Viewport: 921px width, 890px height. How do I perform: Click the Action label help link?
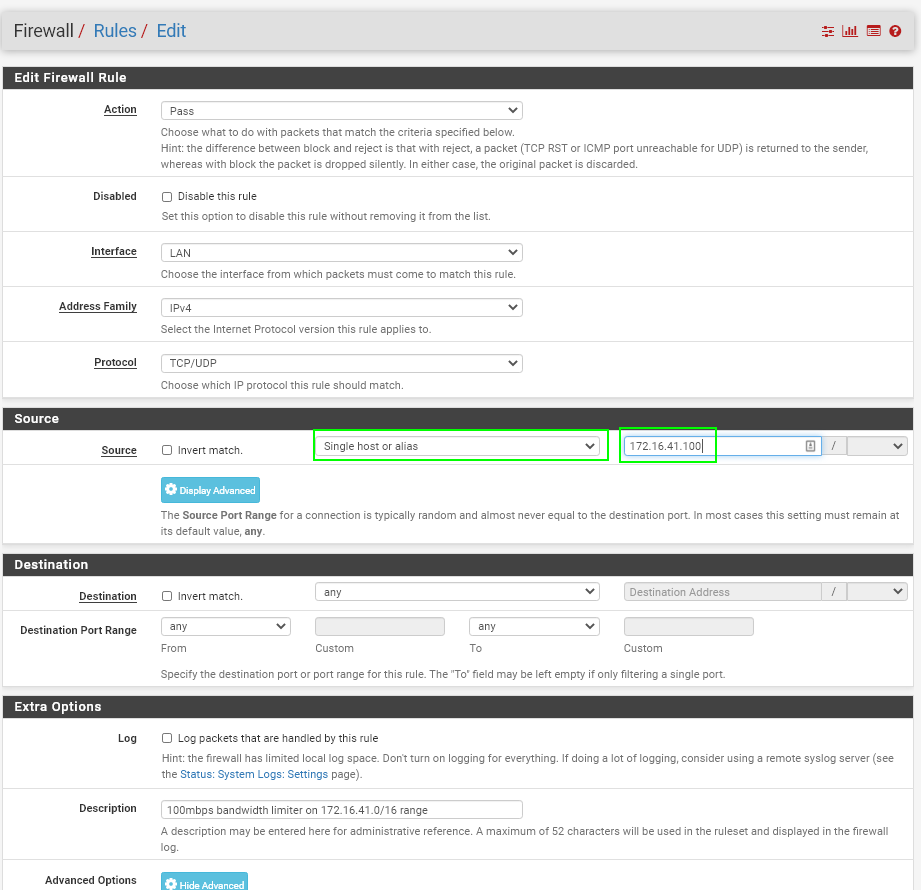click(x=120, y=109)
